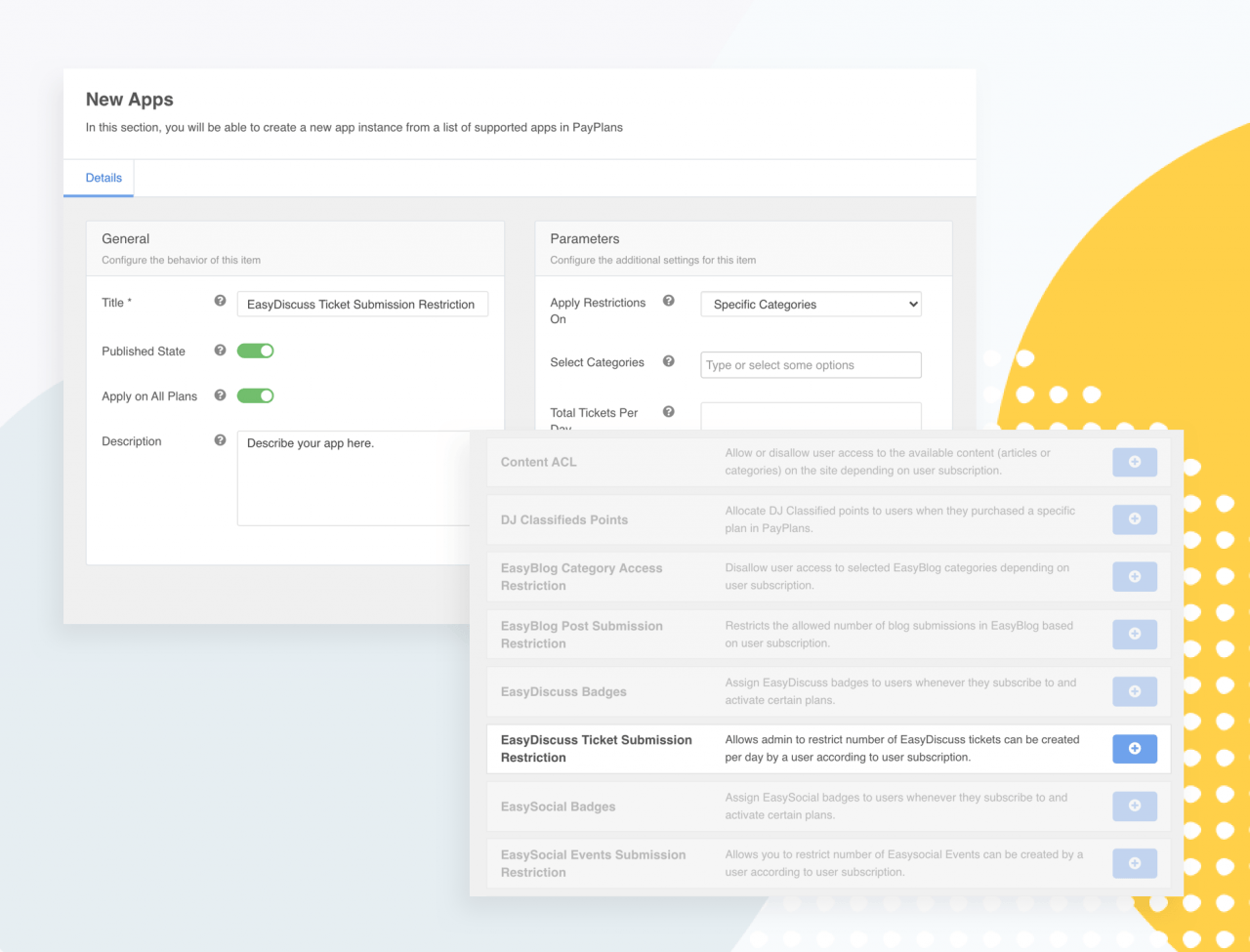
Task: Add EasySocial Events Submission Restriction app
Action: pyautogui.click(x=1135, y=863)
